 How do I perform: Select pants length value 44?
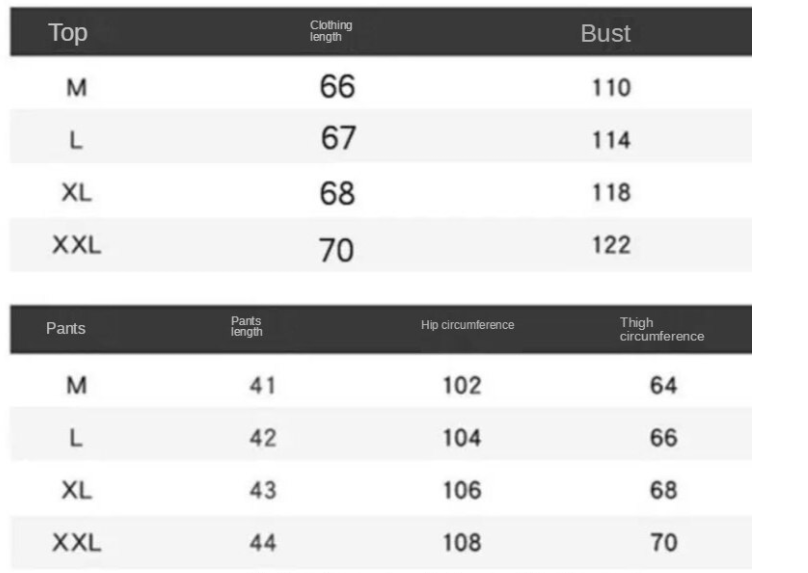pyautogui.click(x=263, y=543)
